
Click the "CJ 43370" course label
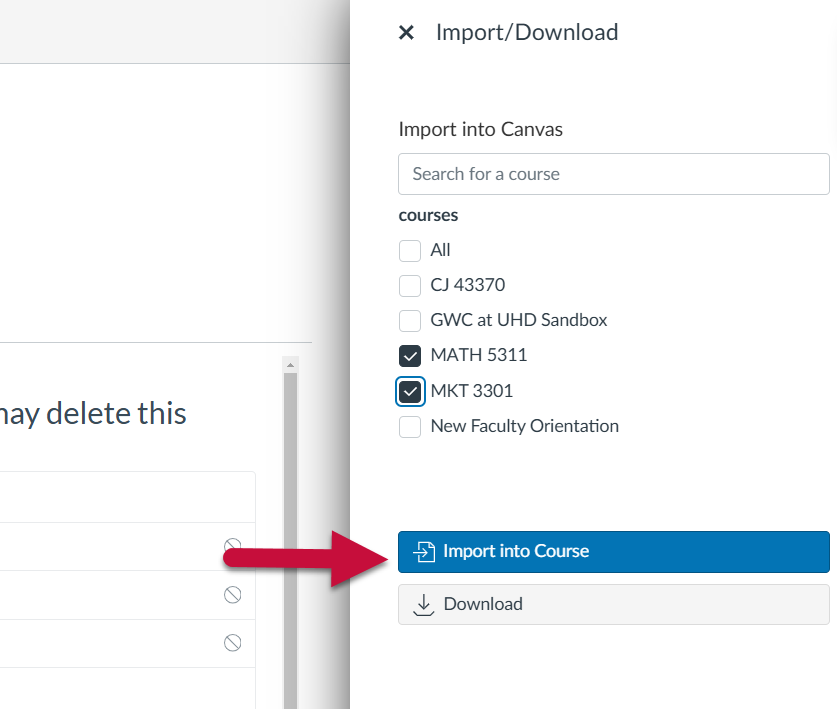pyautogui.click(x=468, y=285)
